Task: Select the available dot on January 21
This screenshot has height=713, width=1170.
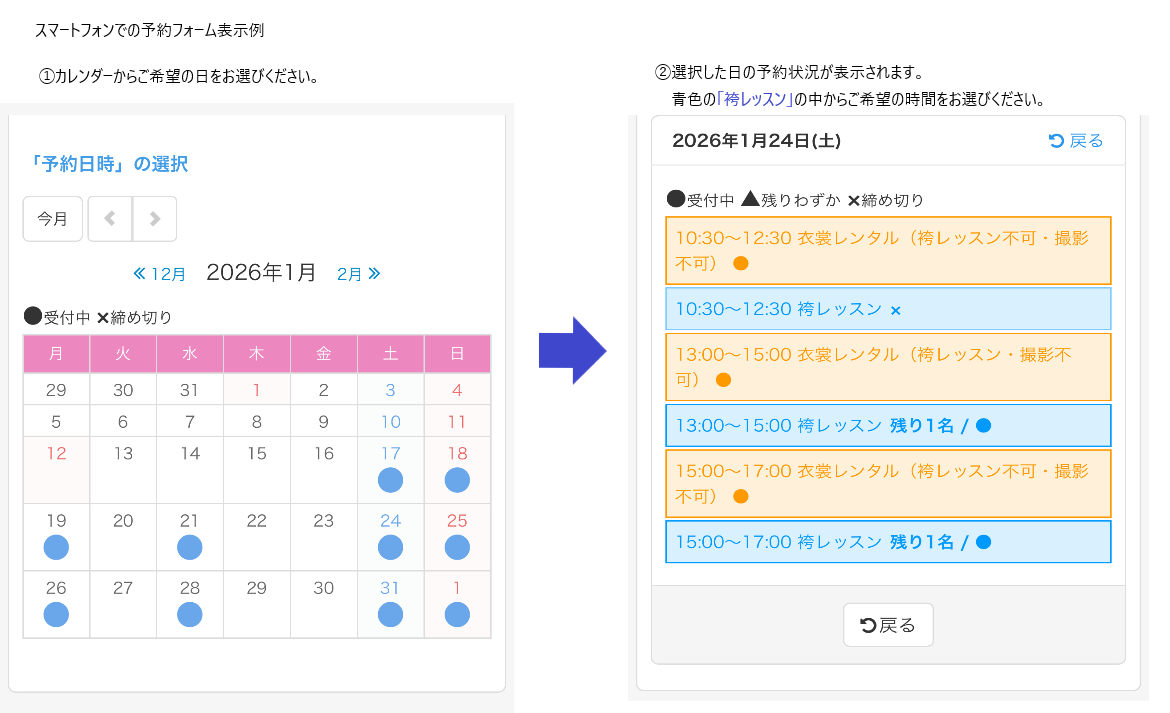Action: pos(190,548)
